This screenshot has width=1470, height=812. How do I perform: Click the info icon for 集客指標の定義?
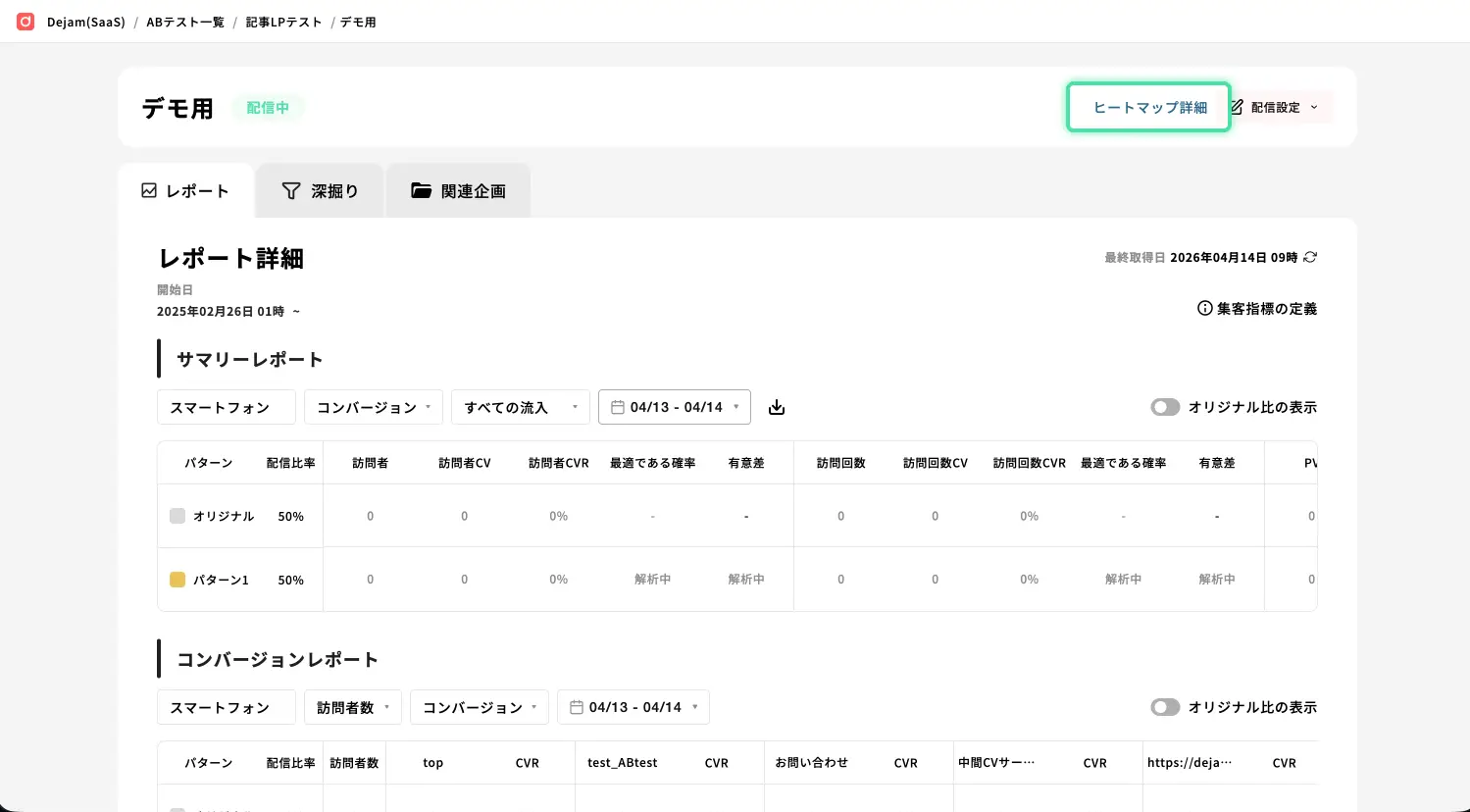coord(1204,309)
